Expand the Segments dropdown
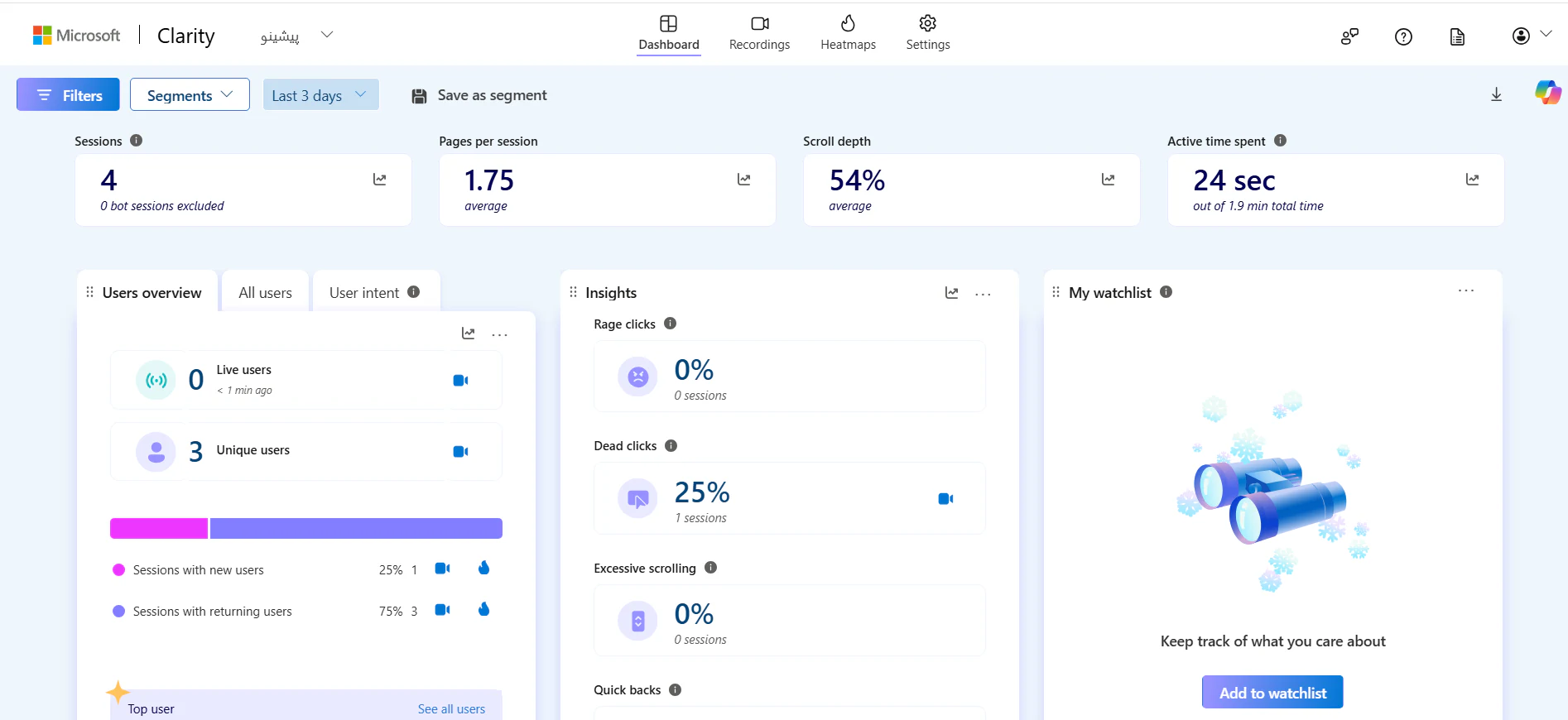The image size is (1568, 720). coord(190,95)
